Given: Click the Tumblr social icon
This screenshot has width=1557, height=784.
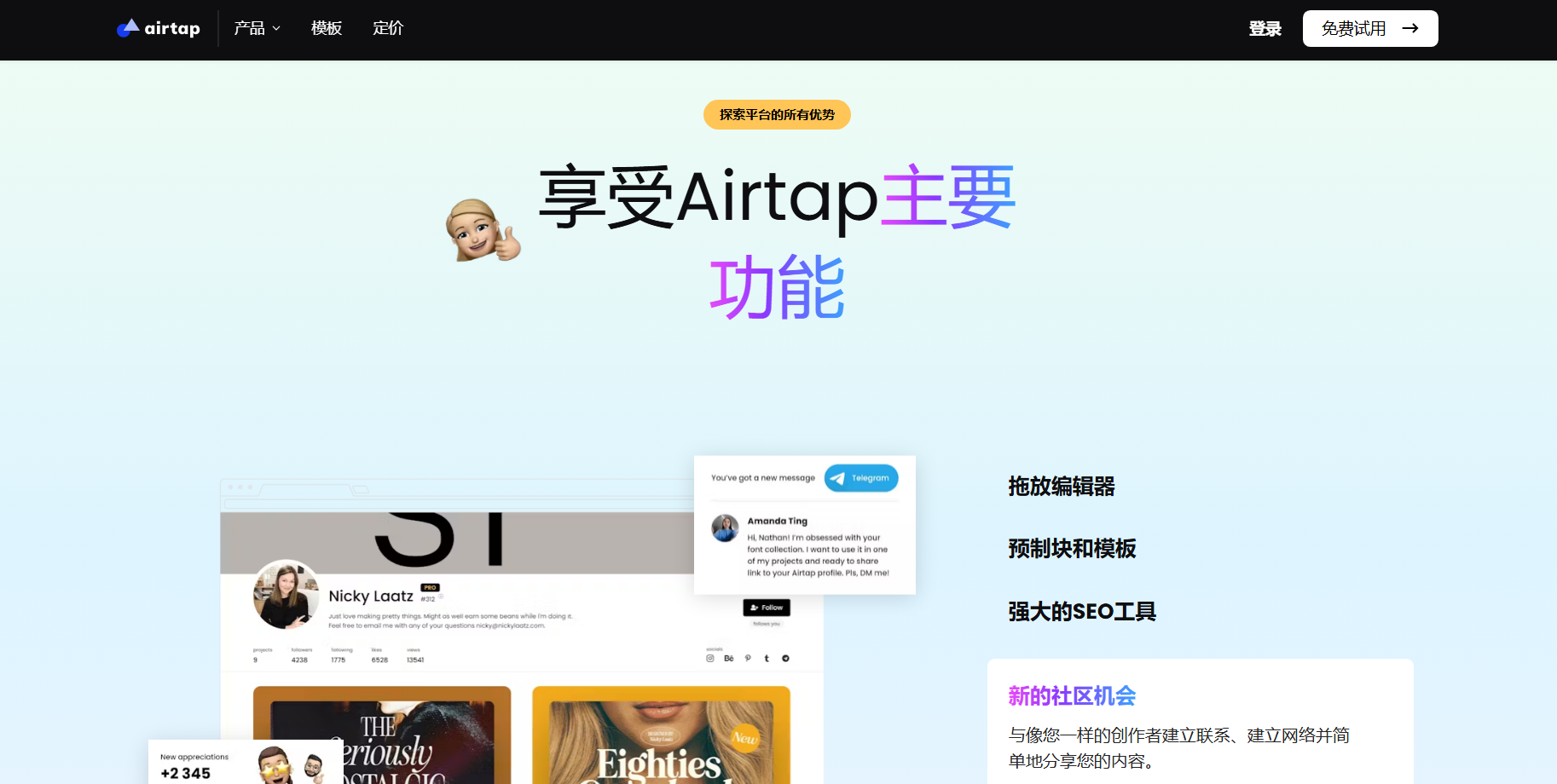Looking at the screenshot, I should tap(767, 658).
